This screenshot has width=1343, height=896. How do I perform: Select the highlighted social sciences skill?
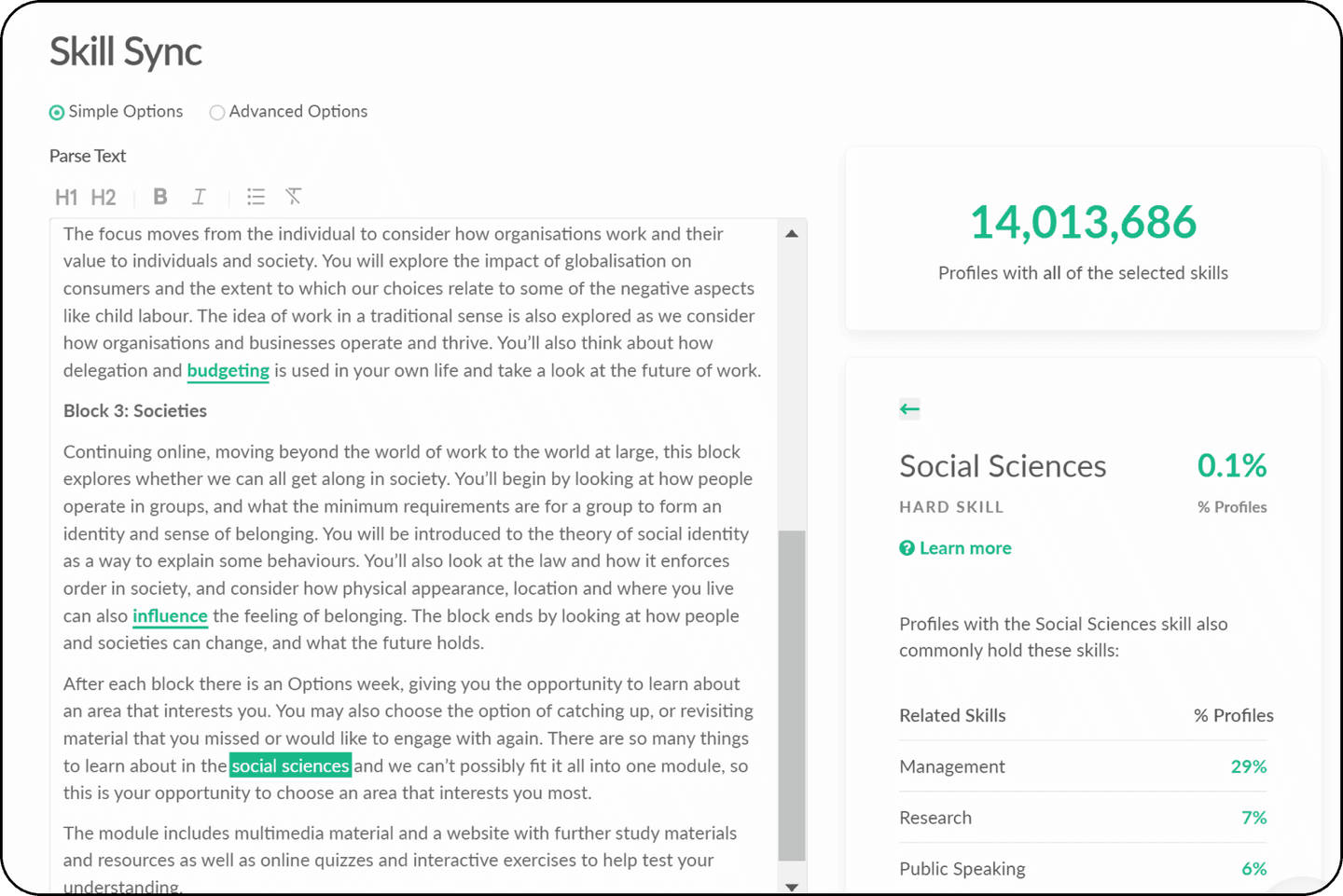[290, 765]
